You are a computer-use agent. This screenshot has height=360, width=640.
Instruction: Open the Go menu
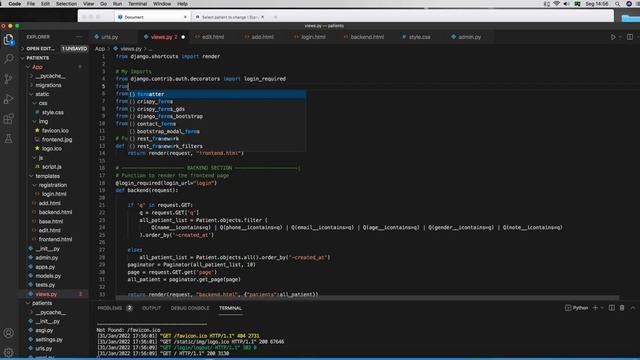103,4
